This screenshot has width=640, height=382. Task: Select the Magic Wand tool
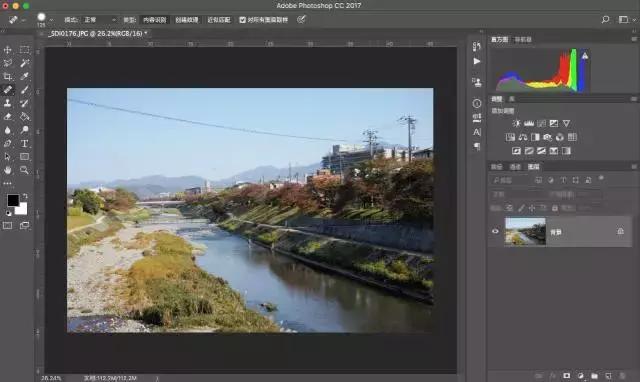[24, 63]
